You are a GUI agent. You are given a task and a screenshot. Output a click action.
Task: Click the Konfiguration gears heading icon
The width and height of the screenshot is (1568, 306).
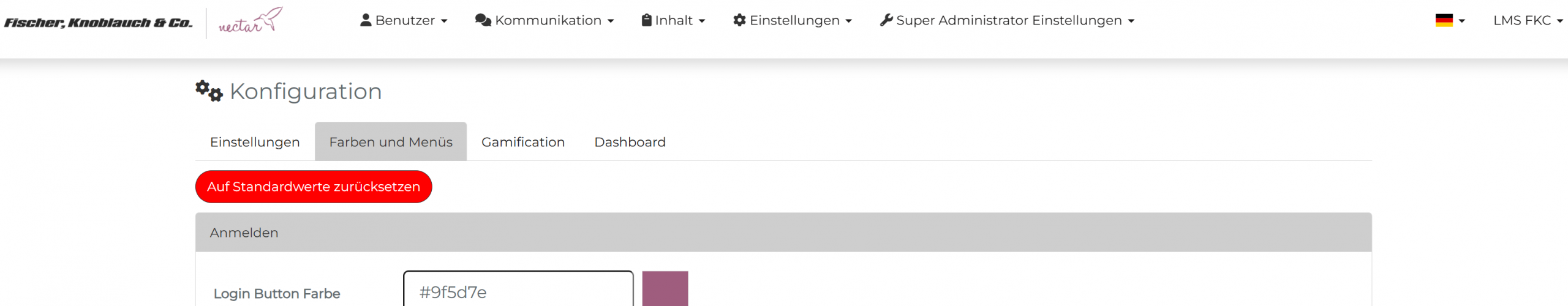pyautogui.click(x=209, y=91)
